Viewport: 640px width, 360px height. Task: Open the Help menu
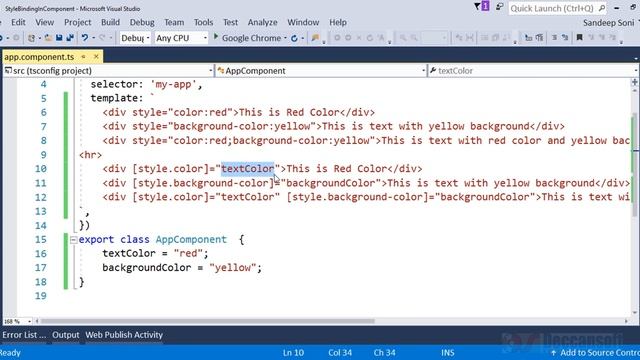(338, 22)
